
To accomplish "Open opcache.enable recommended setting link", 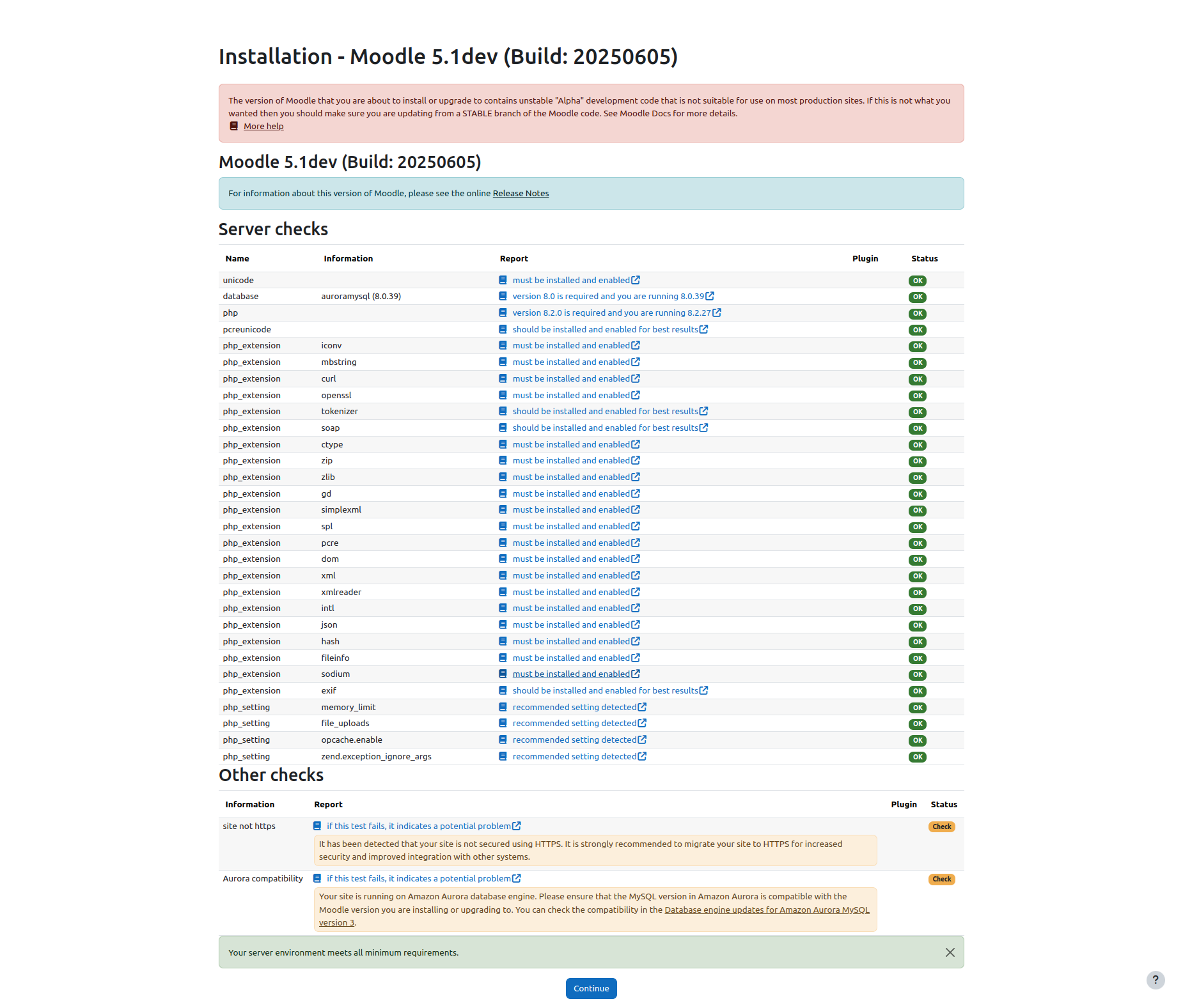I will click(x=575, y=740).
